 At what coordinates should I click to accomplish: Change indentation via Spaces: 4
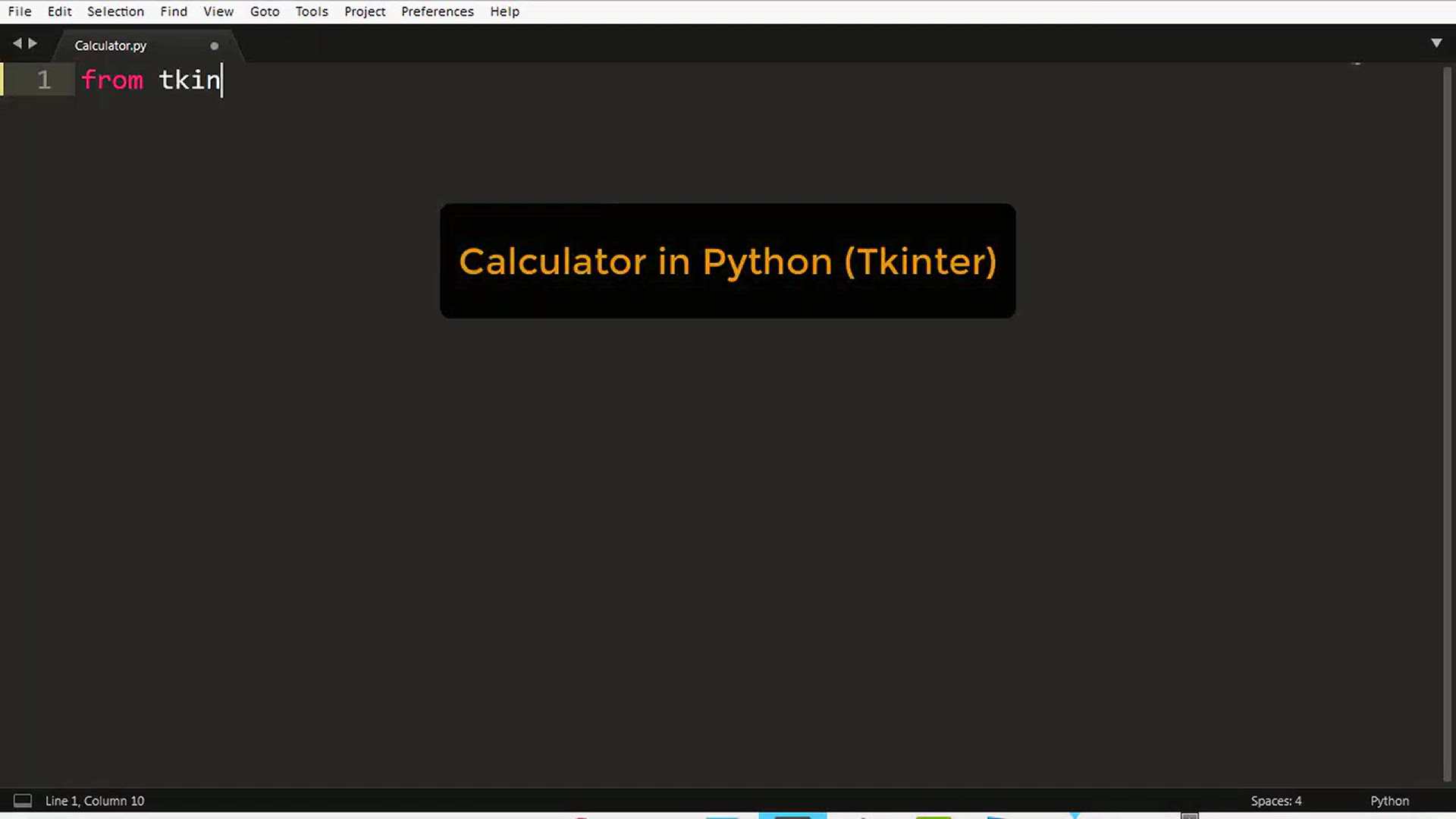click(x=1276, y=801)
